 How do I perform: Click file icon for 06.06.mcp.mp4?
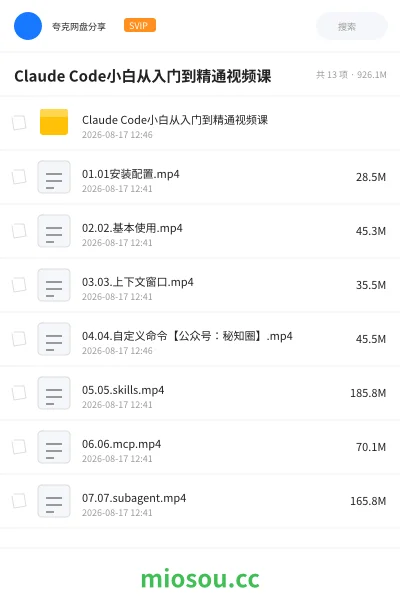[54, 447]
